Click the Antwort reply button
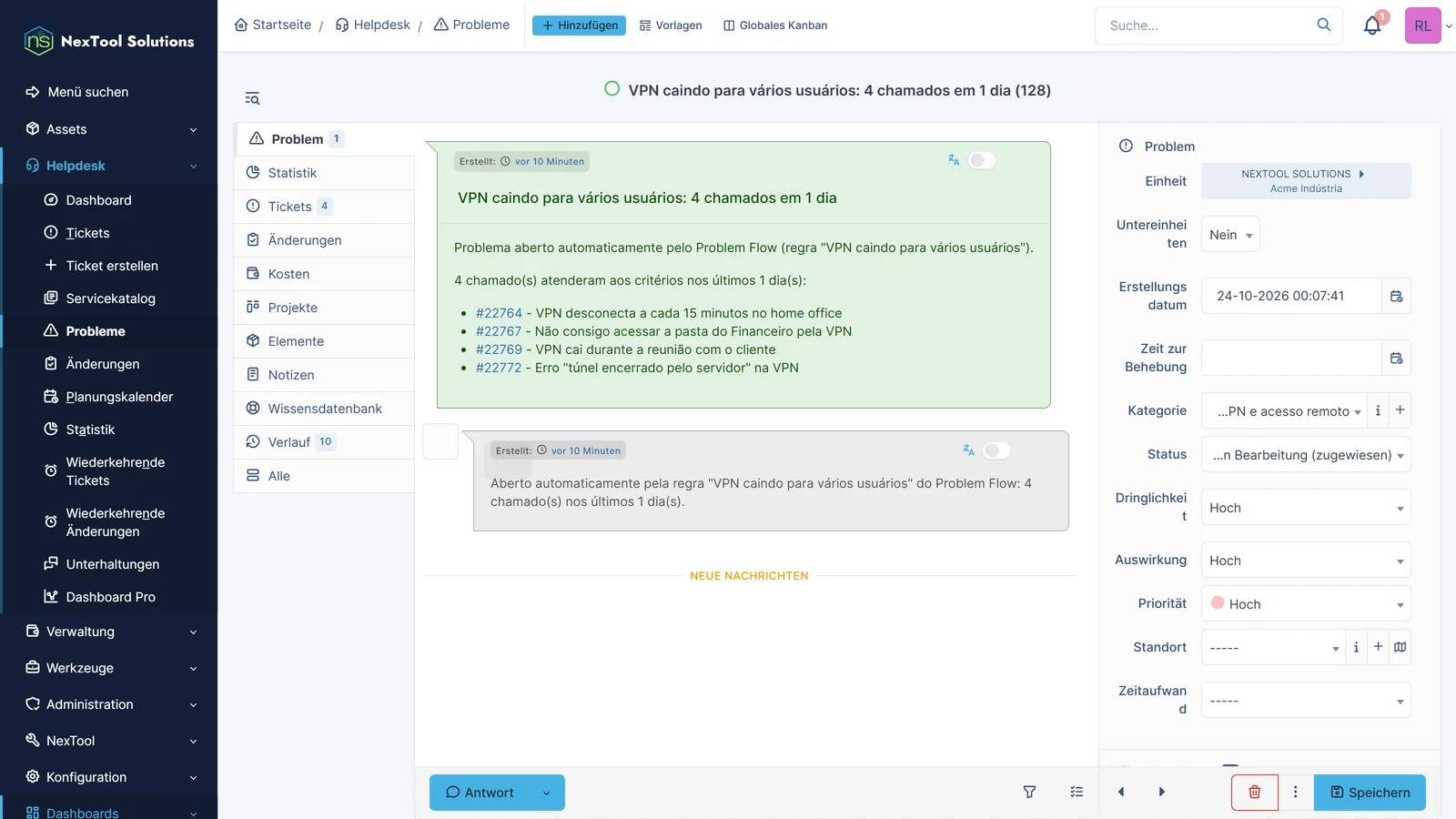1456x819 pixels. [480, 793]
